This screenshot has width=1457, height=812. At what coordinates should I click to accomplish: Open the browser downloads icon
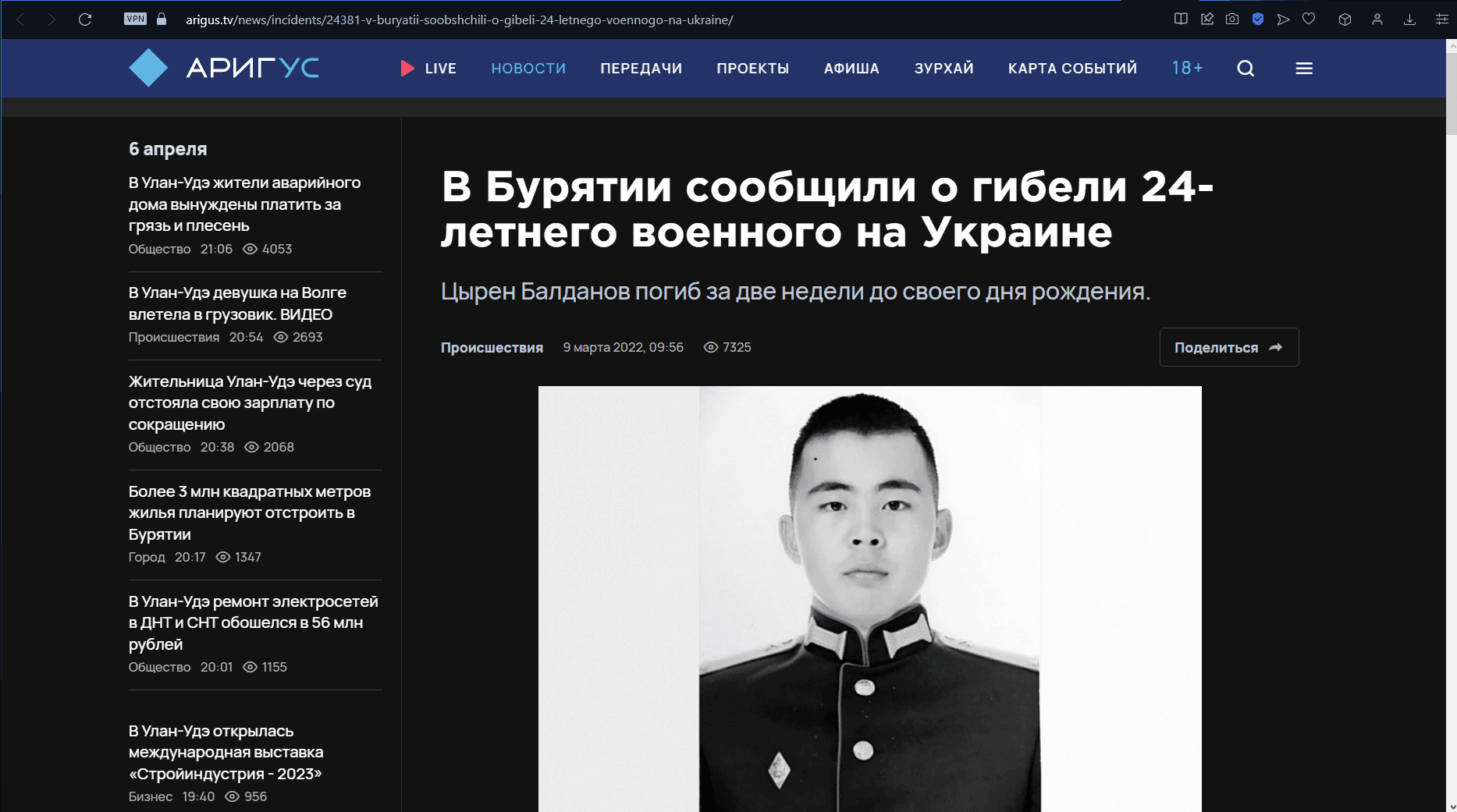(x=1409, y=20)
